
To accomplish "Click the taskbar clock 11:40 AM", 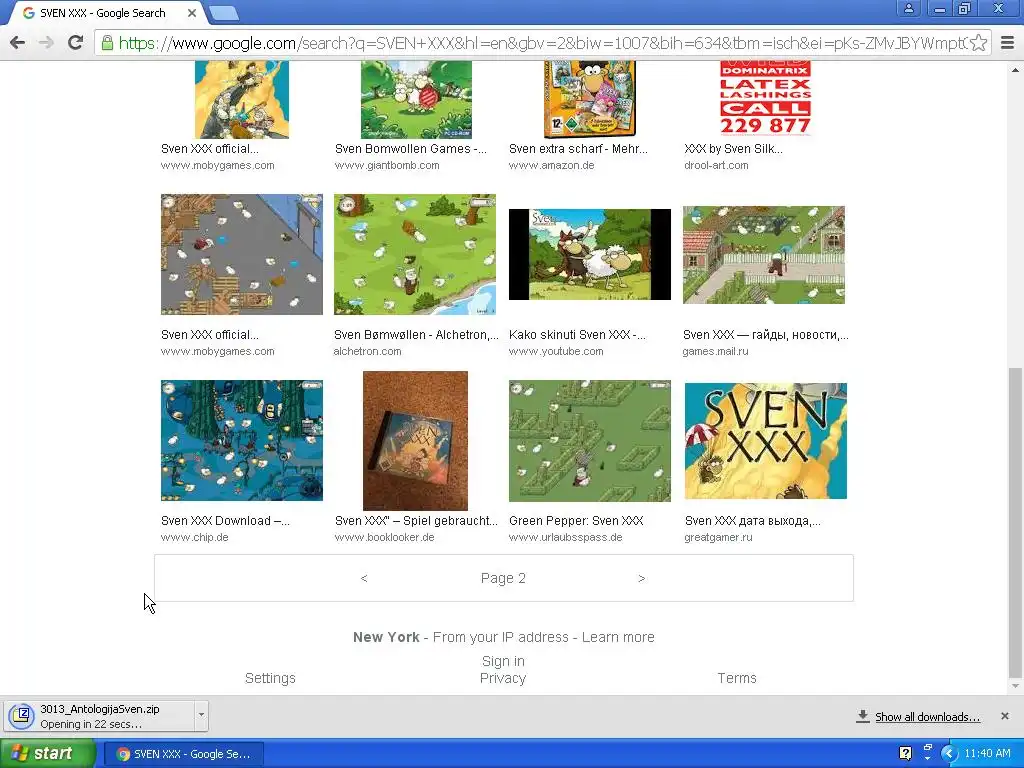I will (x=987, y=754).
